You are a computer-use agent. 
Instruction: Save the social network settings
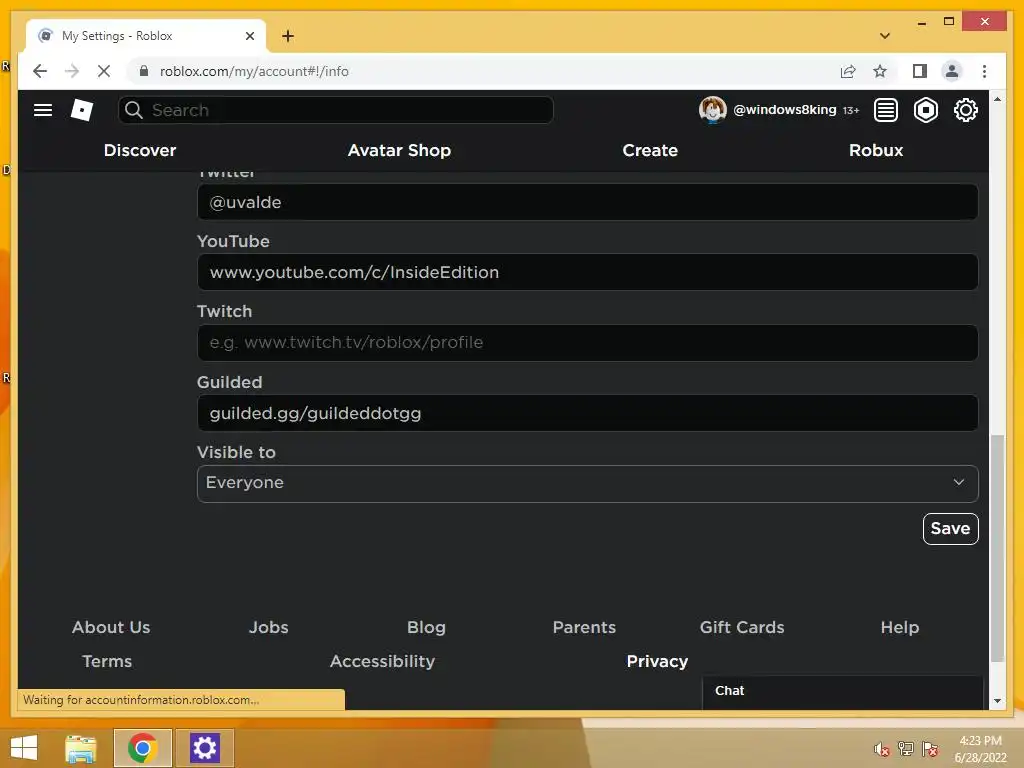point(950,528)
